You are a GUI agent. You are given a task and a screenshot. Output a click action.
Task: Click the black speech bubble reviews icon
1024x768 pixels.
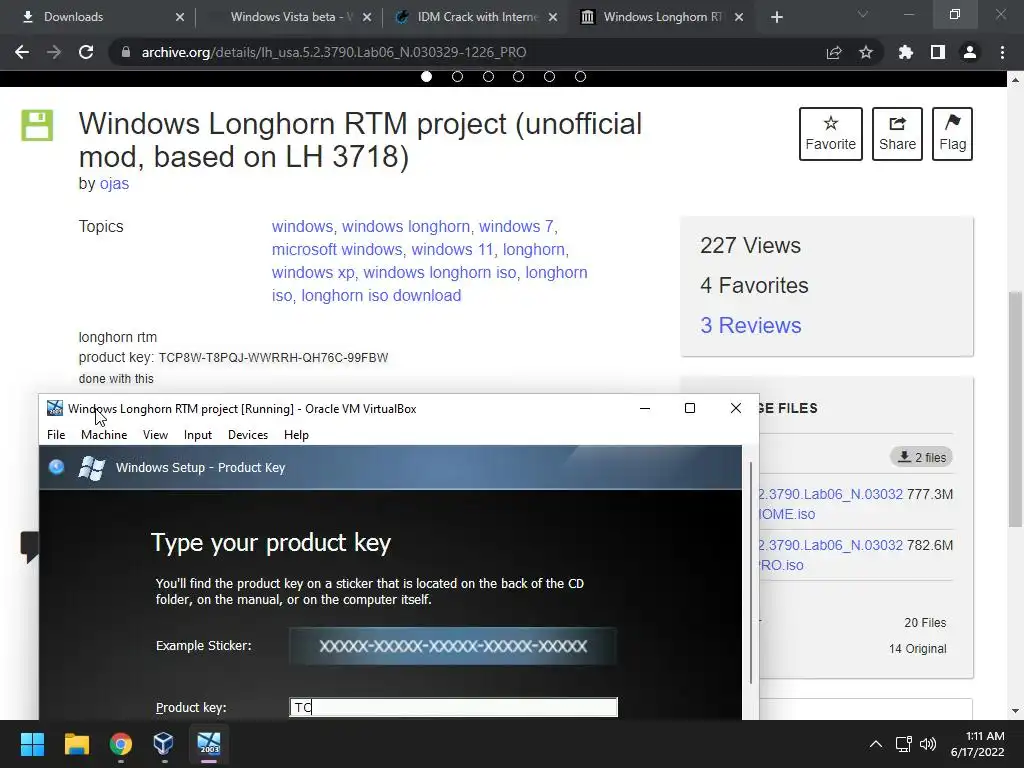click(x=29, y=547)
